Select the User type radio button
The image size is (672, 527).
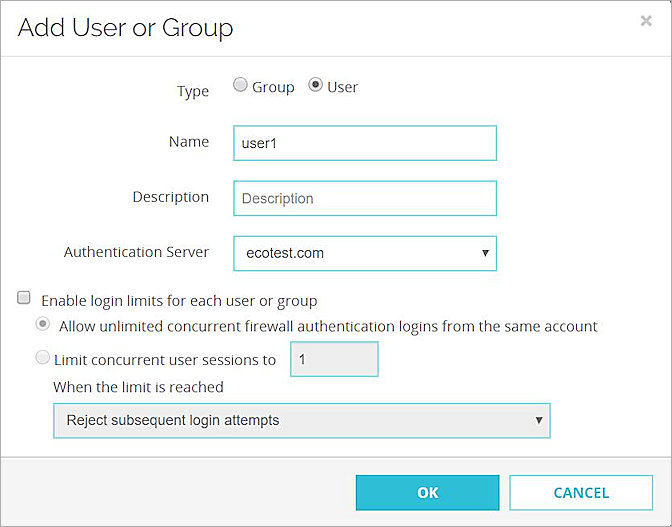(315, 85)
